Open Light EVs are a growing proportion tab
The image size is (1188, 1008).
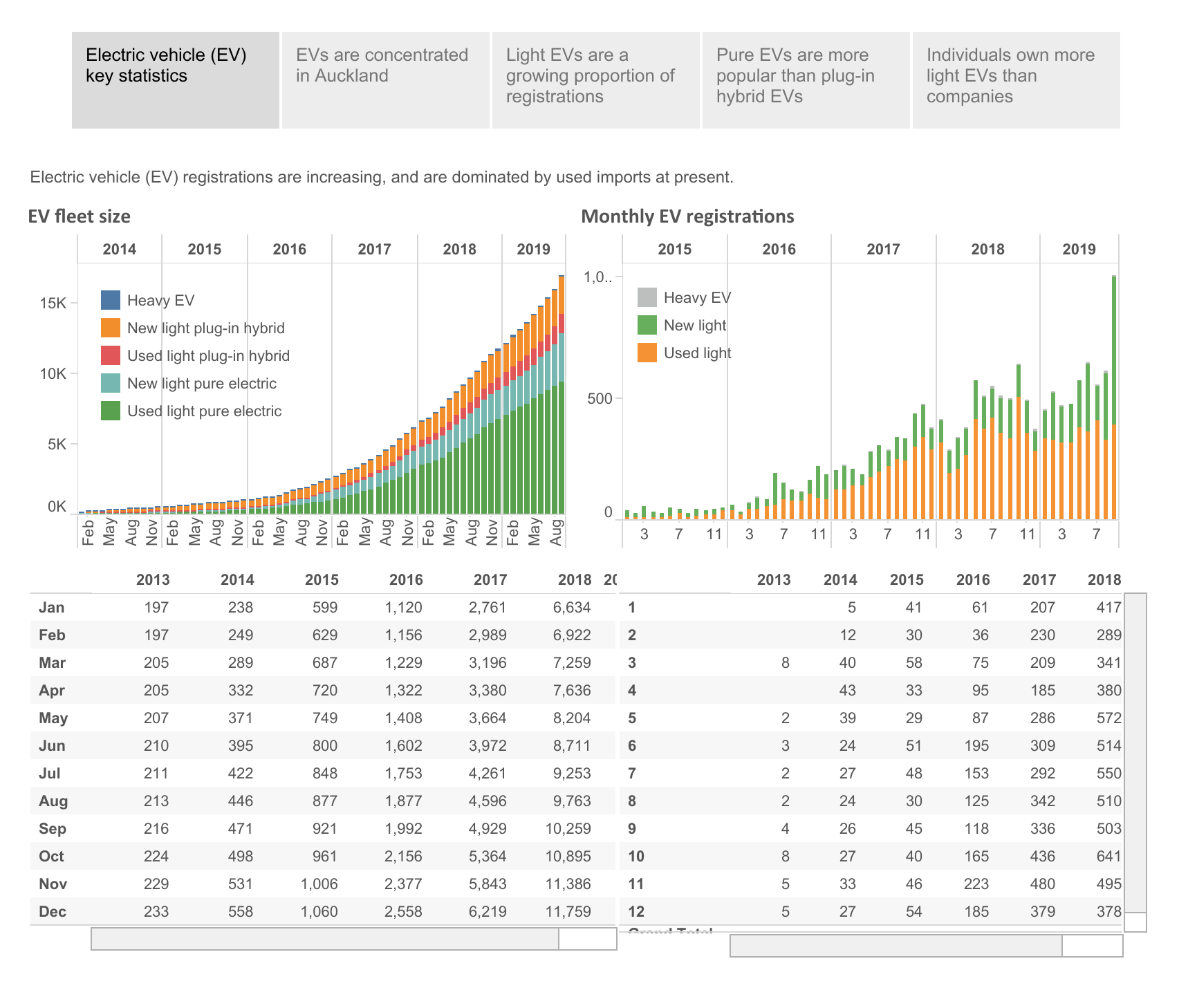click(x=596, y=80)
